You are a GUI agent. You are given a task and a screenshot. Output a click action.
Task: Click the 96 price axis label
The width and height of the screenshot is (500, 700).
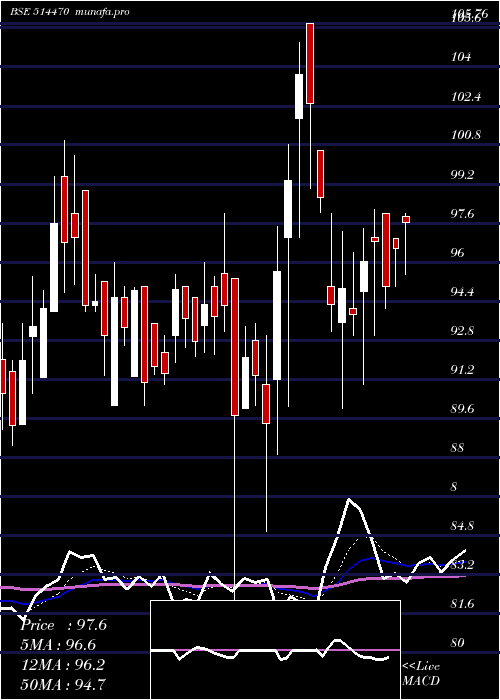pos(459,252)
